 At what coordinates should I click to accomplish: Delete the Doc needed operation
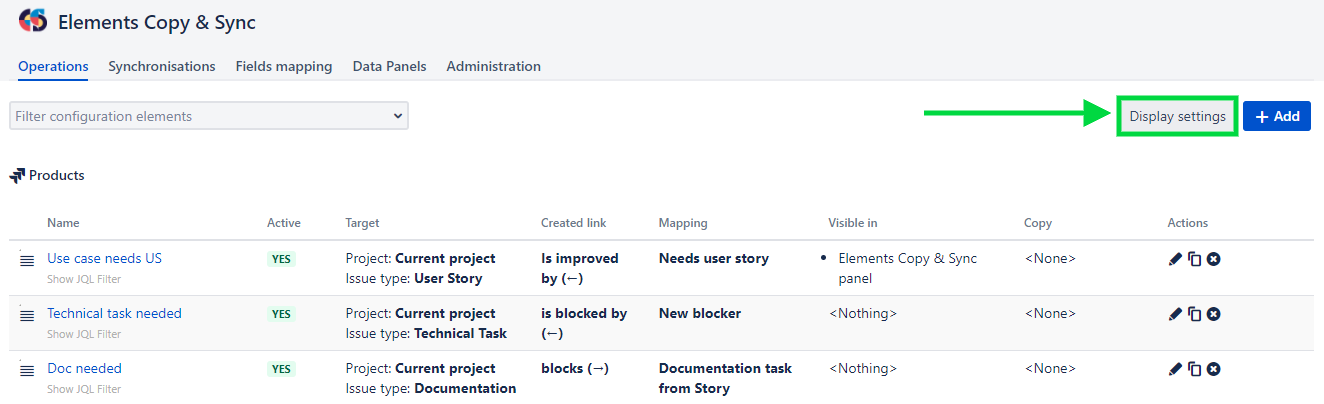click(x=1213, y=369)
